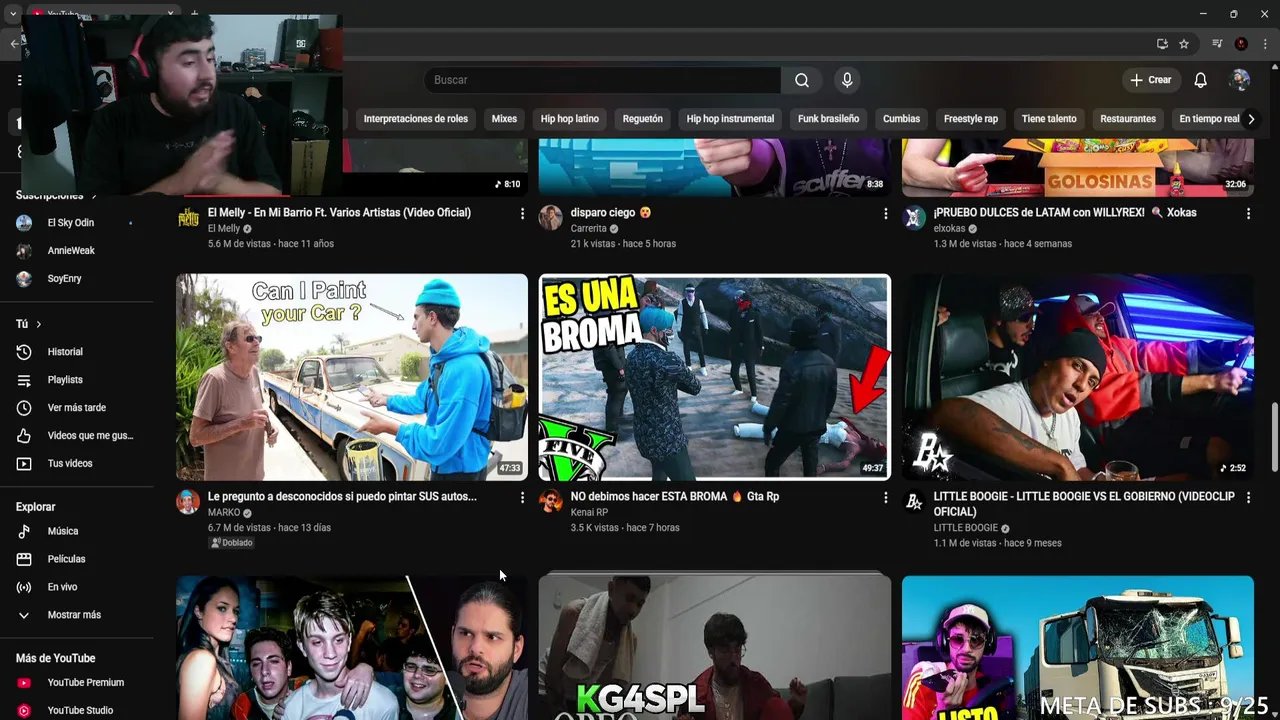
Task: Click the Crear button
Action: pos(1150,80)
